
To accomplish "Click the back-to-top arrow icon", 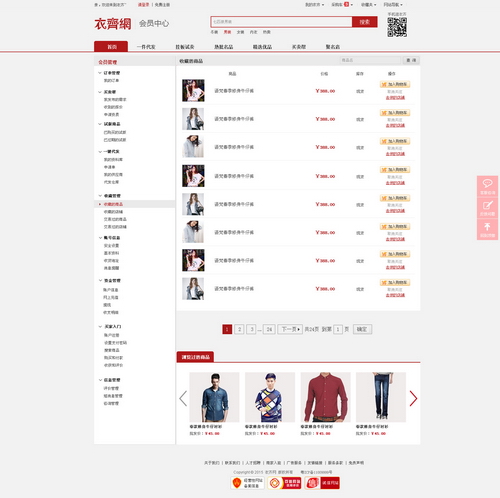I will [487, 229].
